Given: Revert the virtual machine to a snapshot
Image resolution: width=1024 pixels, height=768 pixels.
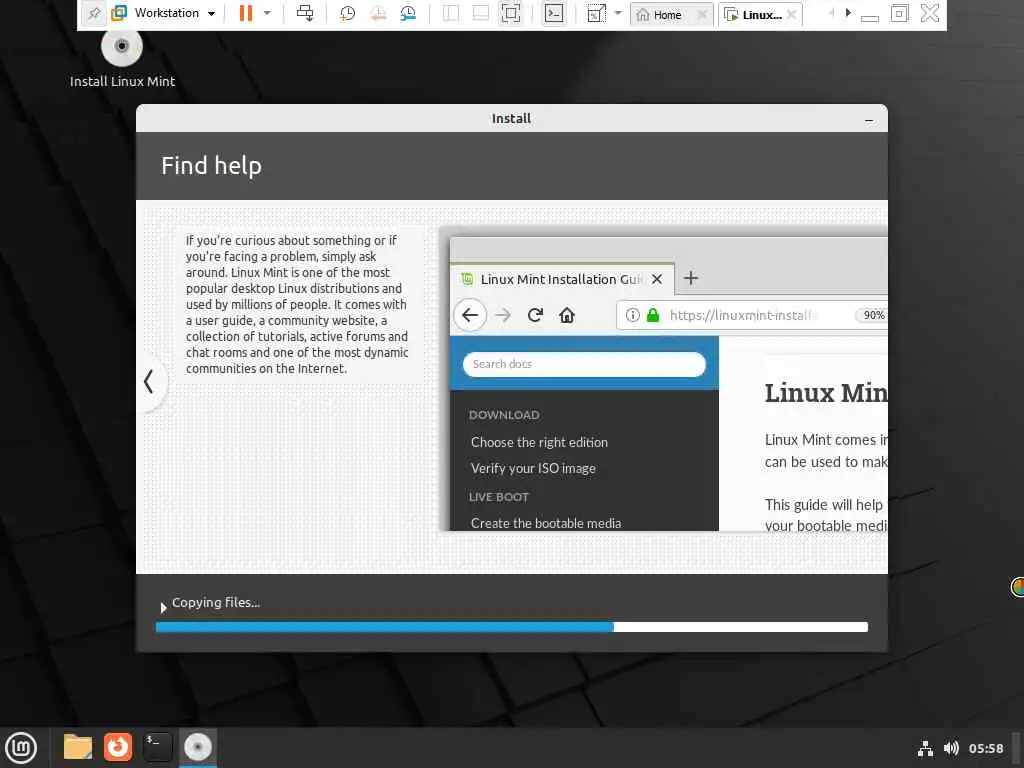Looking at the screenshot, I should (377, 13).
